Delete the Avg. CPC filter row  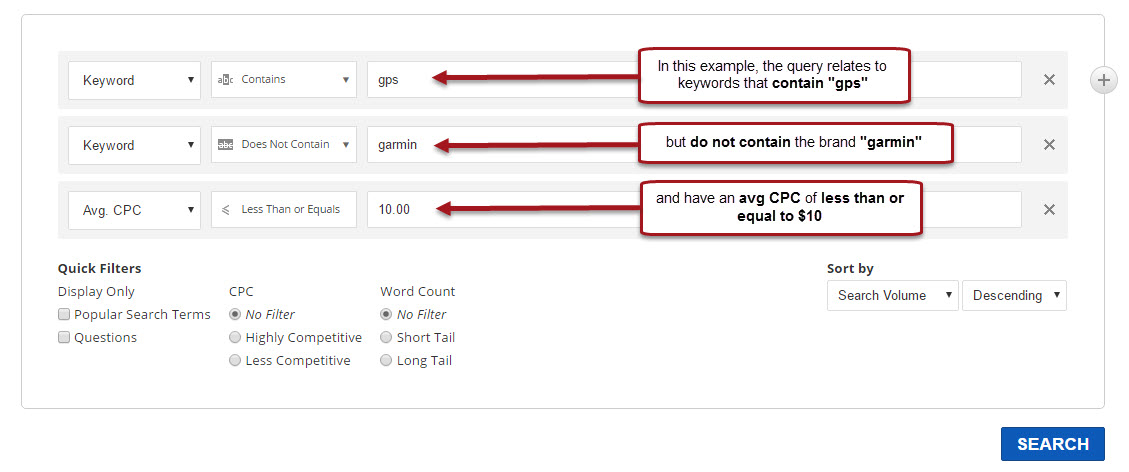1049,210
